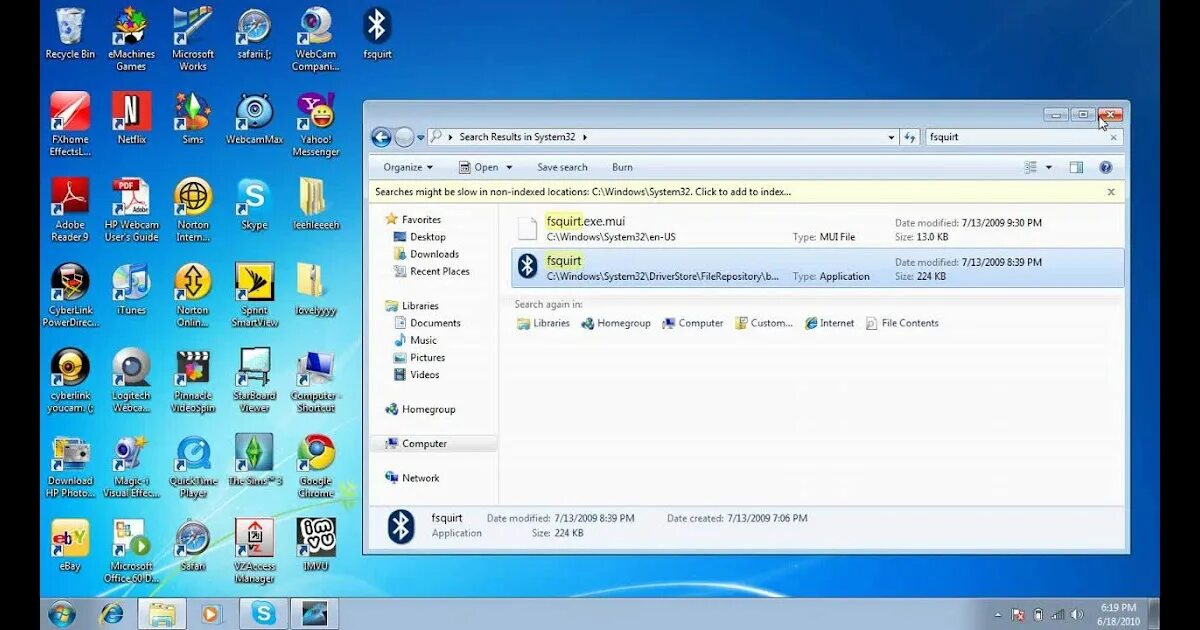The width and height of the screenshot is (1200, 630).
Task: Show hidden system tray icons
Action: (x=997, y=614)
